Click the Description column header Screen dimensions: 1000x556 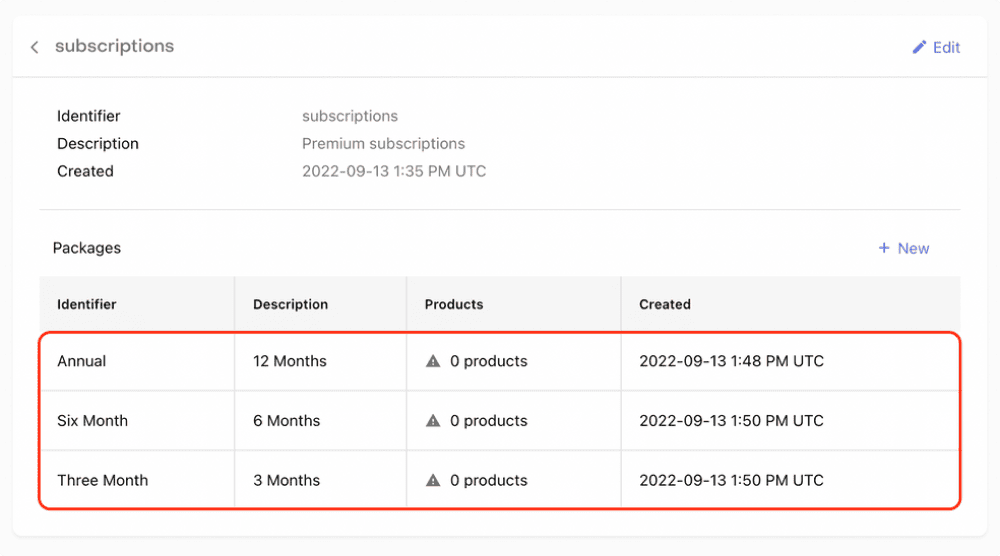[x=290, y=304]
